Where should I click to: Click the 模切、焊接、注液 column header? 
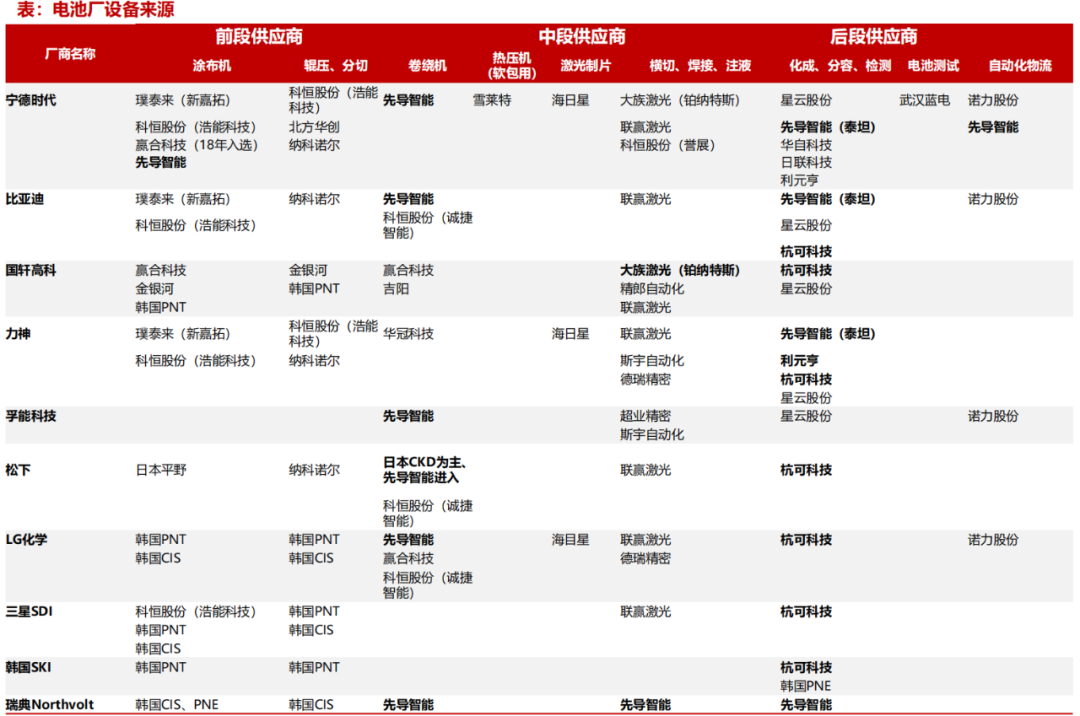point(700,65)
